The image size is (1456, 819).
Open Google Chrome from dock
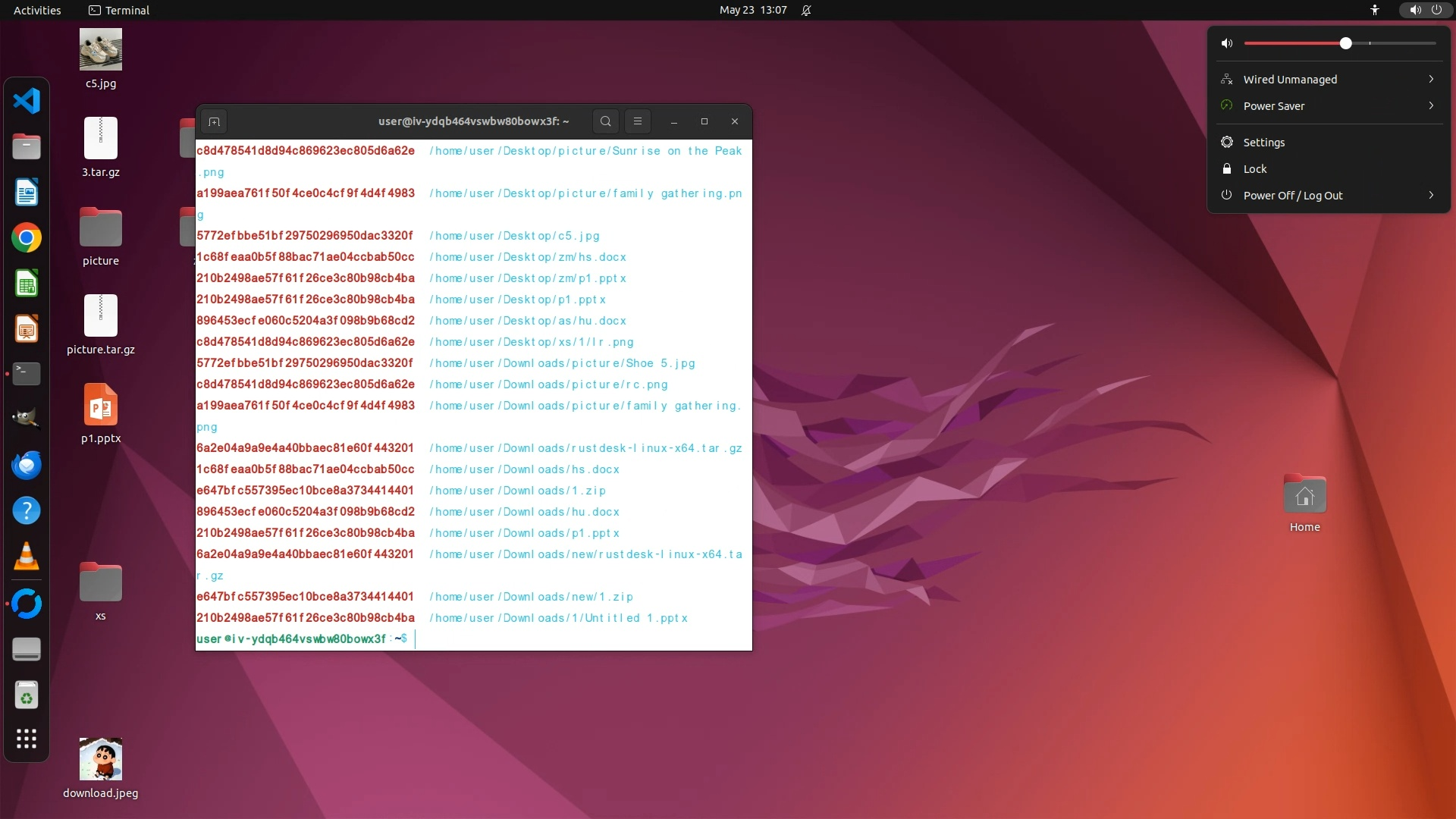27,237
